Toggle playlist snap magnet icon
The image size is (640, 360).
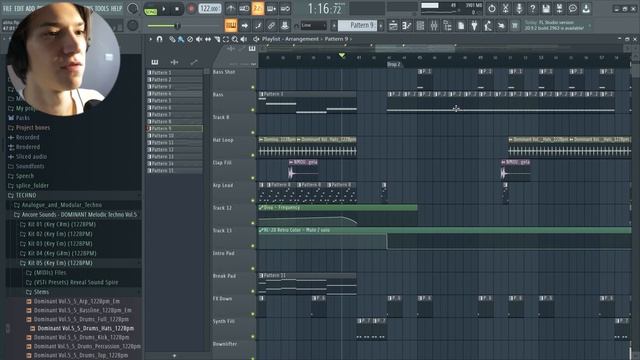click(x=160, y=39)
